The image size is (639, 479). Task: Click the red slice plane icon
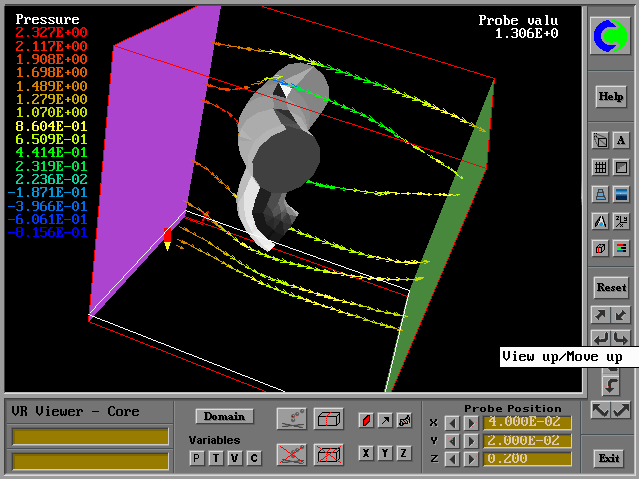(366, 420)
